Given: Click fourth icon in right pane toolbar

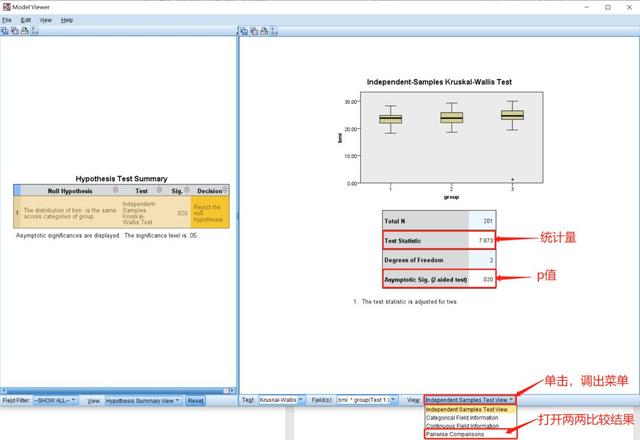Looking at the screenshot, I should point(274,31).
